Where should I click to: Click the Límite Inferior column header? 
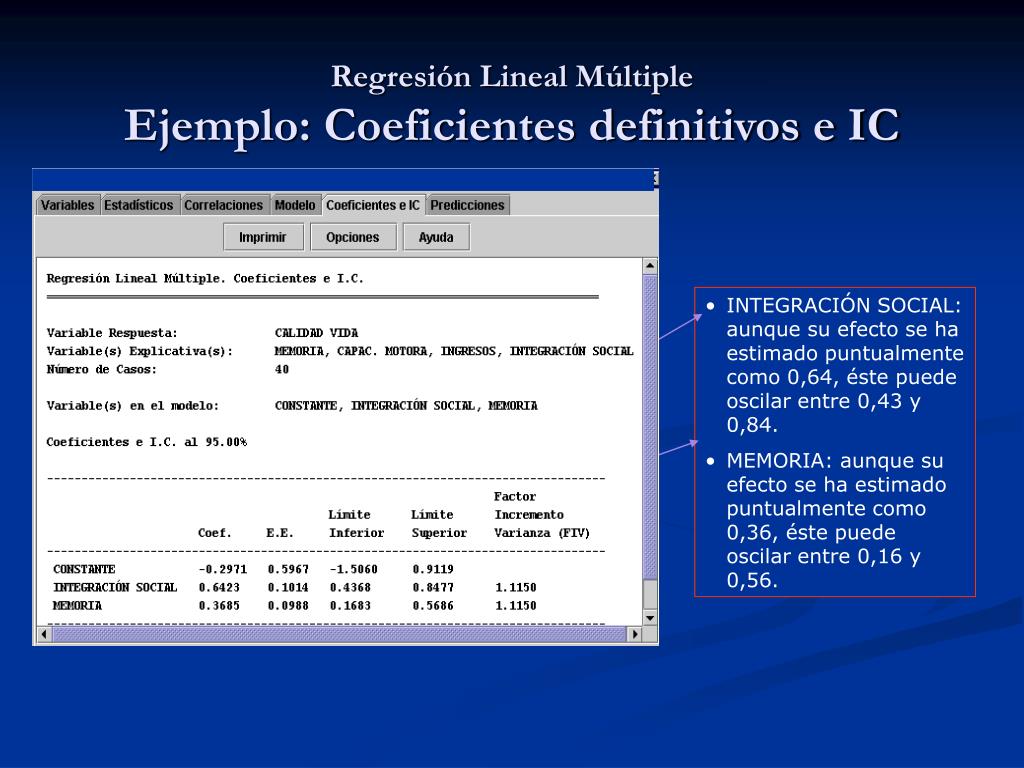(356, 524)
